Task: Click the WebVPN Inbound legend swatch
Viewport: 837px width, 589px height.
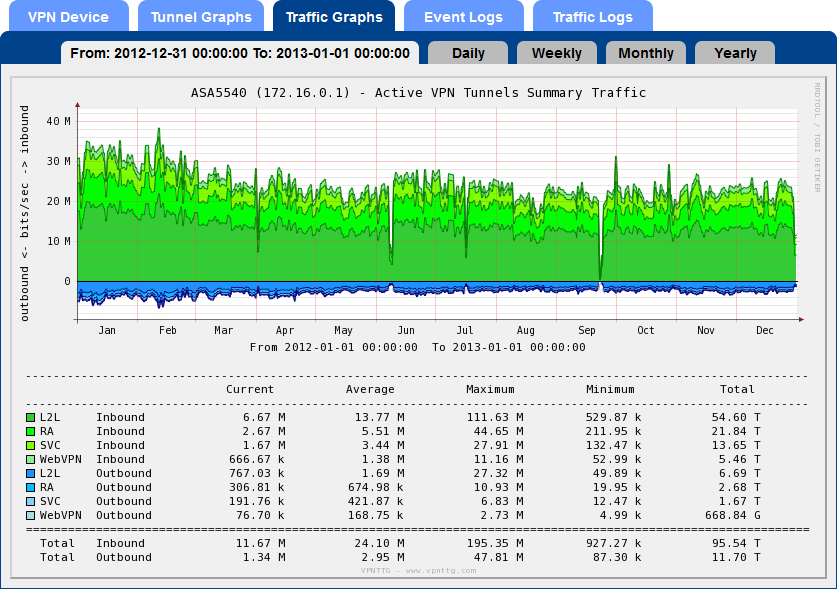Action: pos(31,459)
